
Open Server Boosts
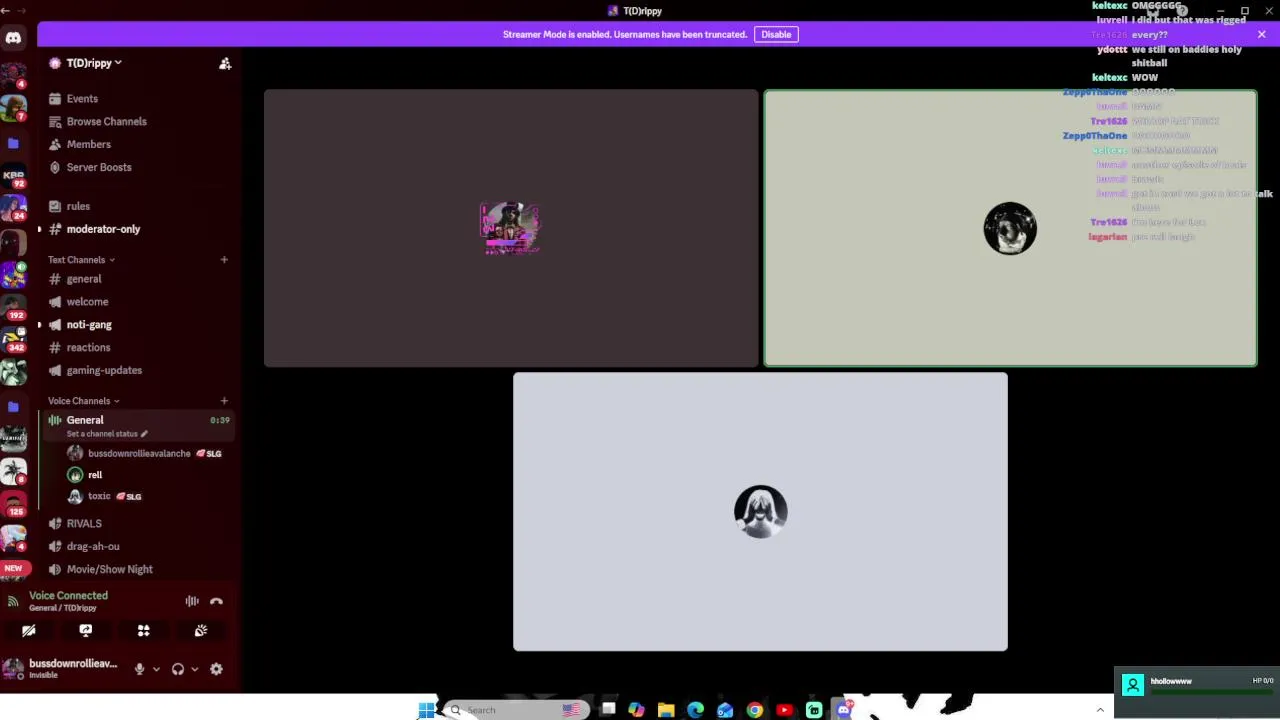(x=99, y=168)
